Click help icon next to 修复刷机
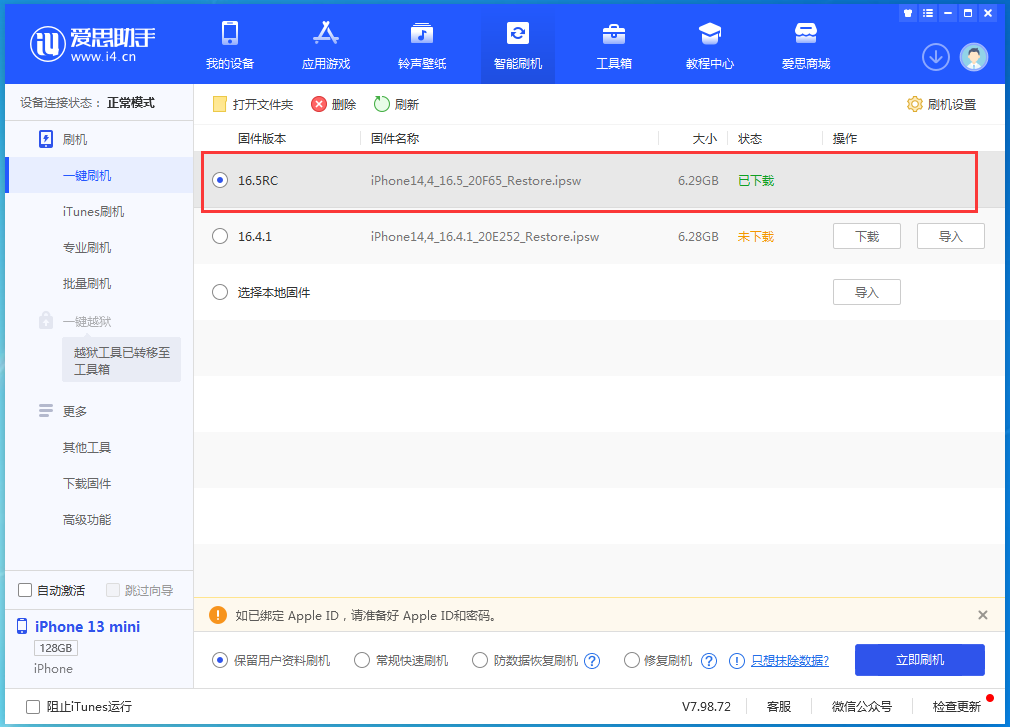The width and height of the screenshot is (1010, 727). pos(709,661)
